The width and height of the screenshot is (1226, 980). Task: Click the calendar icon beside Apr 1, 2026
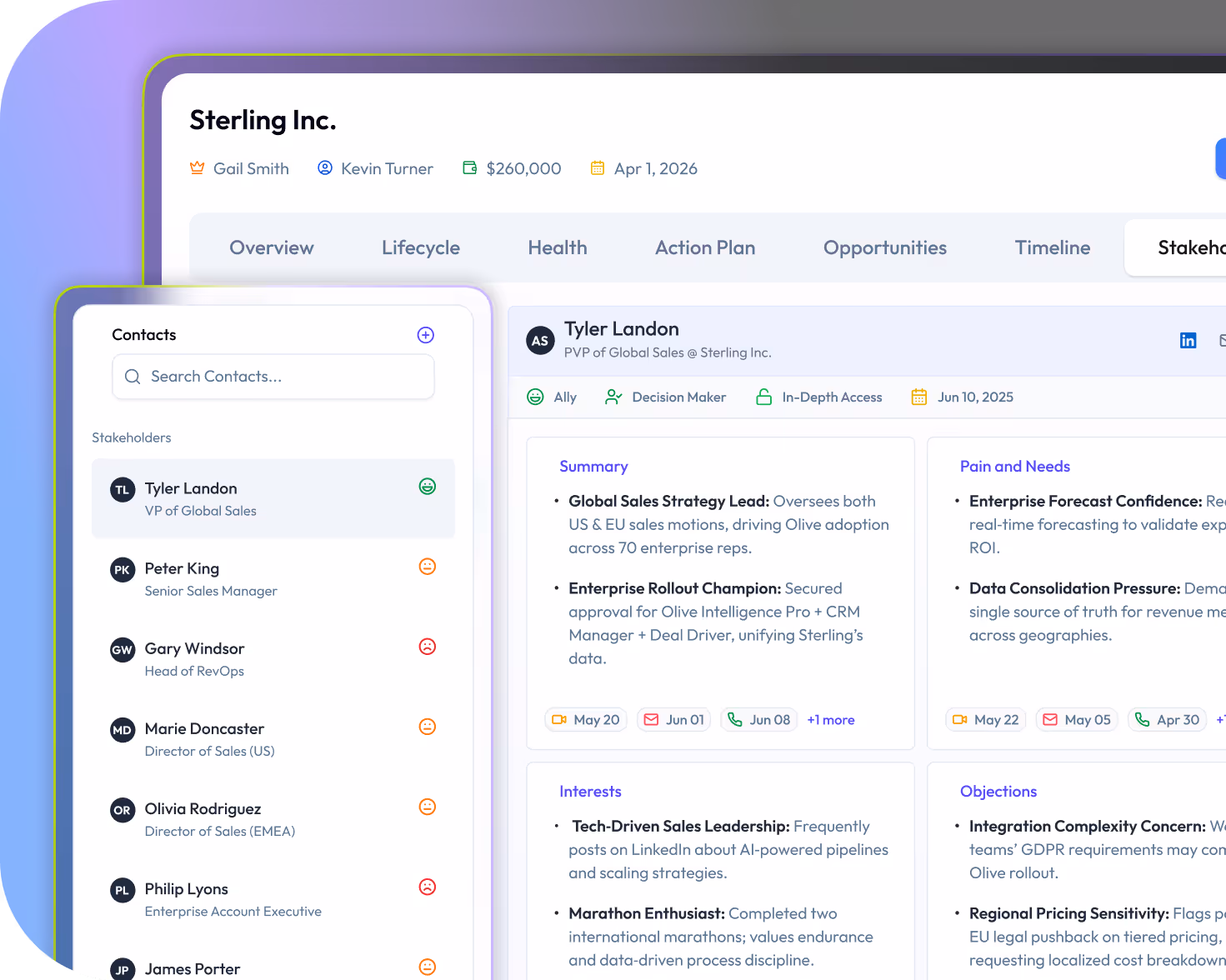[598, 168]
